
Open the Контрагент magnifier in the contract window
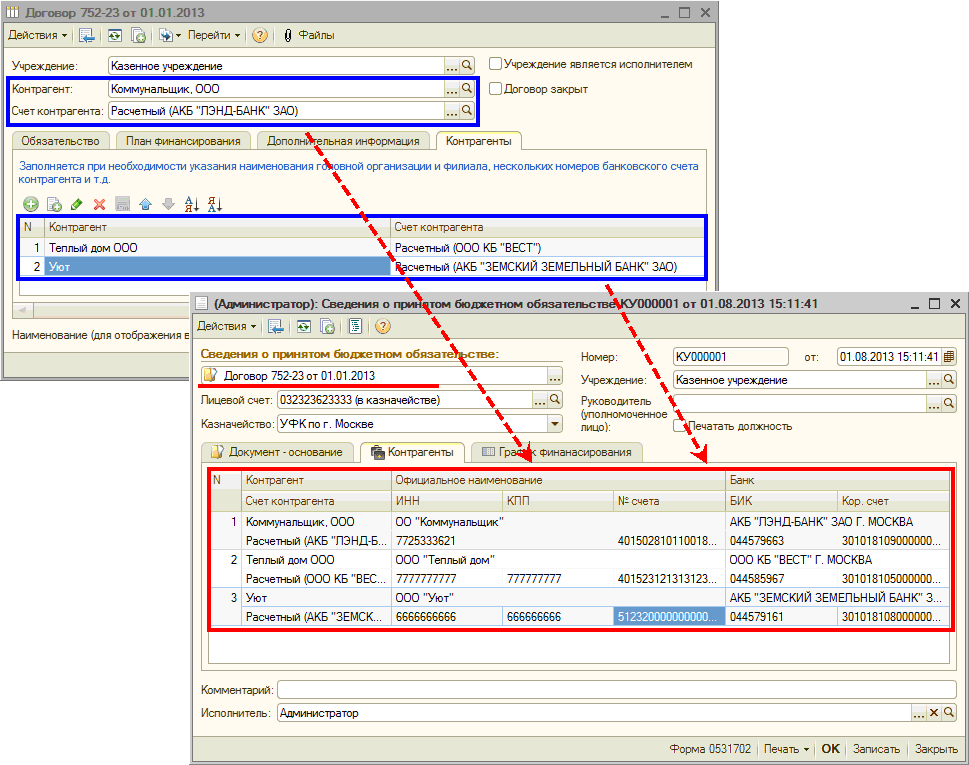(467, 88)
